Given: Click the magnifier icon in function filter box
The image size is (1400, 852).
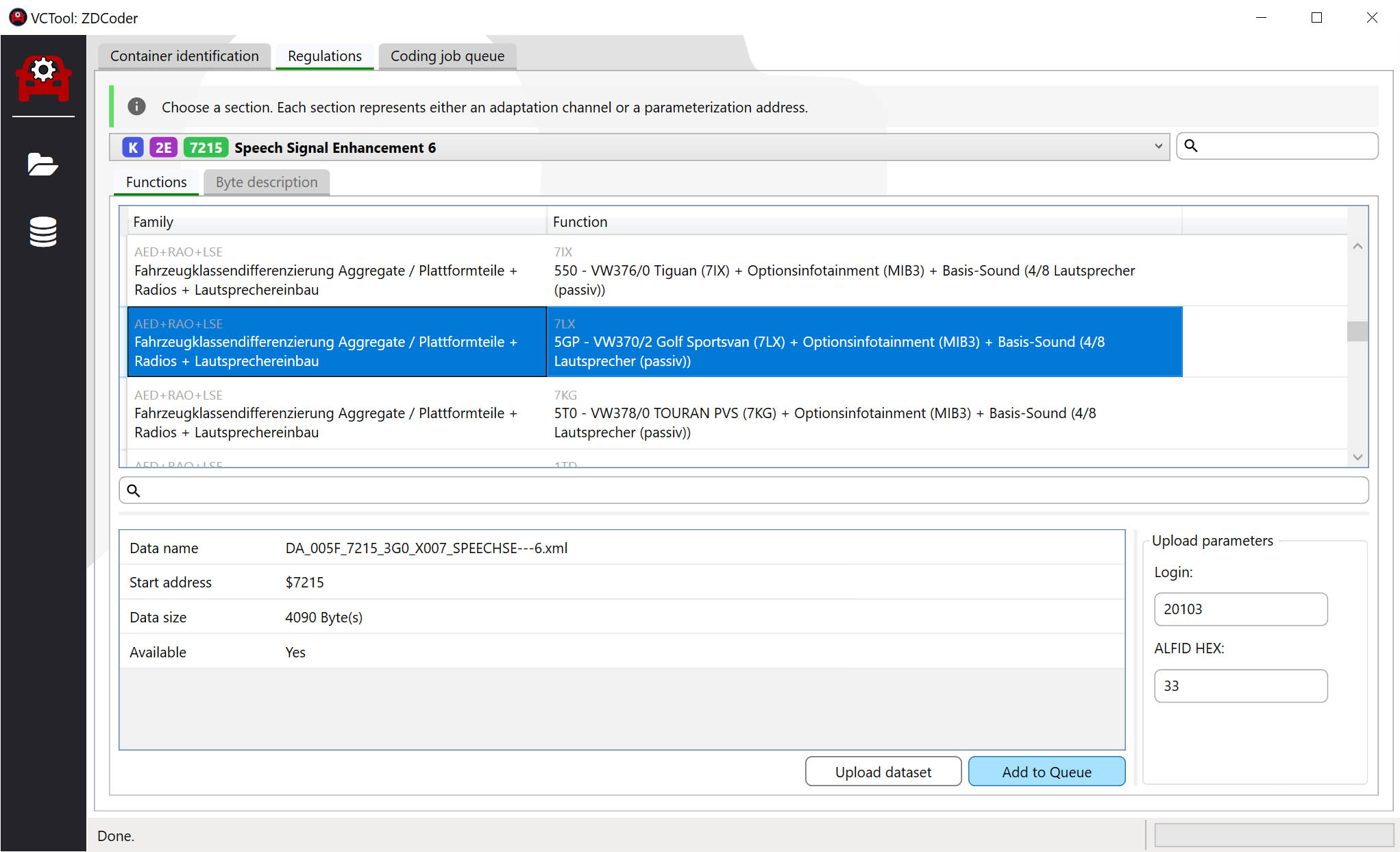Looking at the screenshot, I should pyautogui.click(x=134, y=491).
